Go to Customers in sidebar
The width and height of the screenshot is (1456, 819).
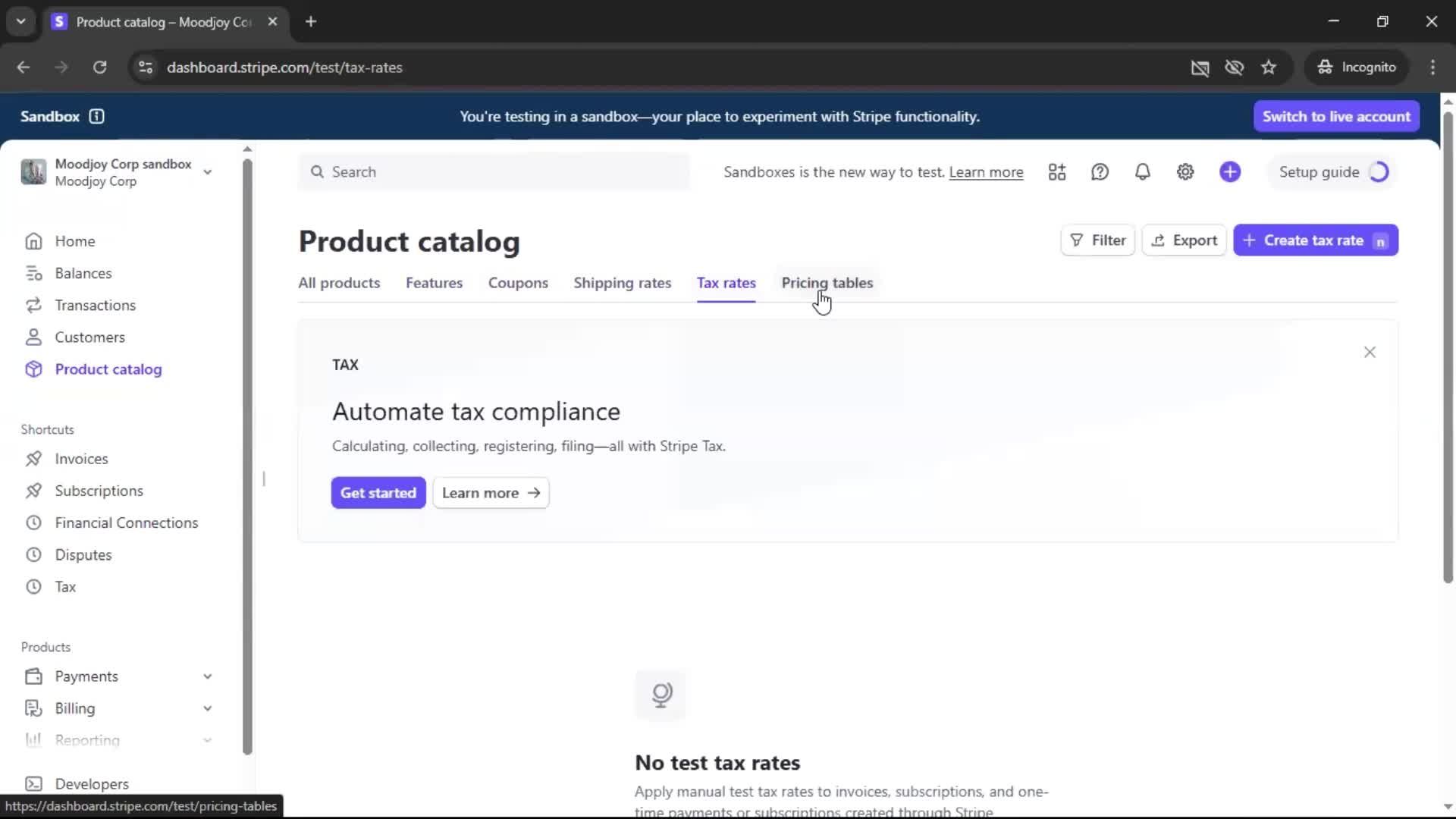pos(89,337)
